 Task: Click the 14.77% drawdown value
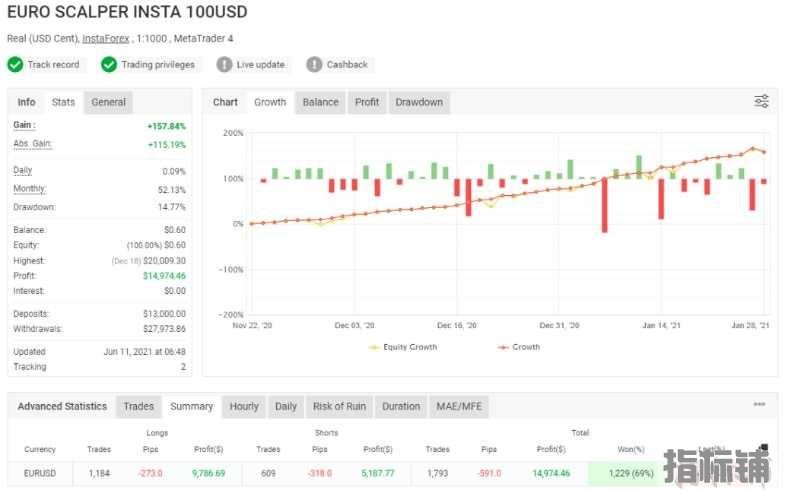171,207
